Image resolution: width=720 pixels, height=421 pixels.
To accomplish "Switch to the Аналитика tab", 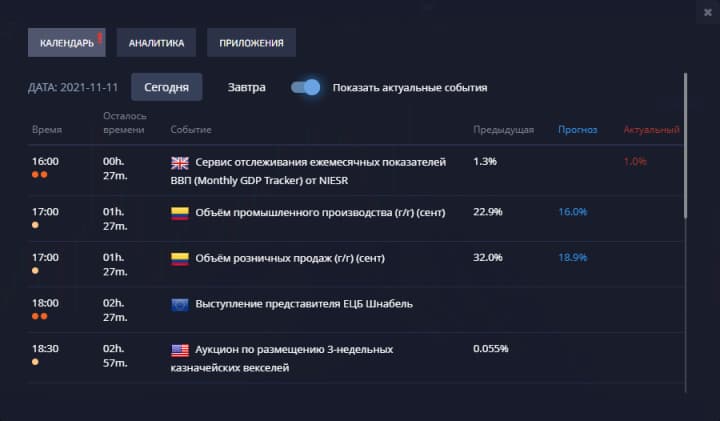I will point(156,43).
